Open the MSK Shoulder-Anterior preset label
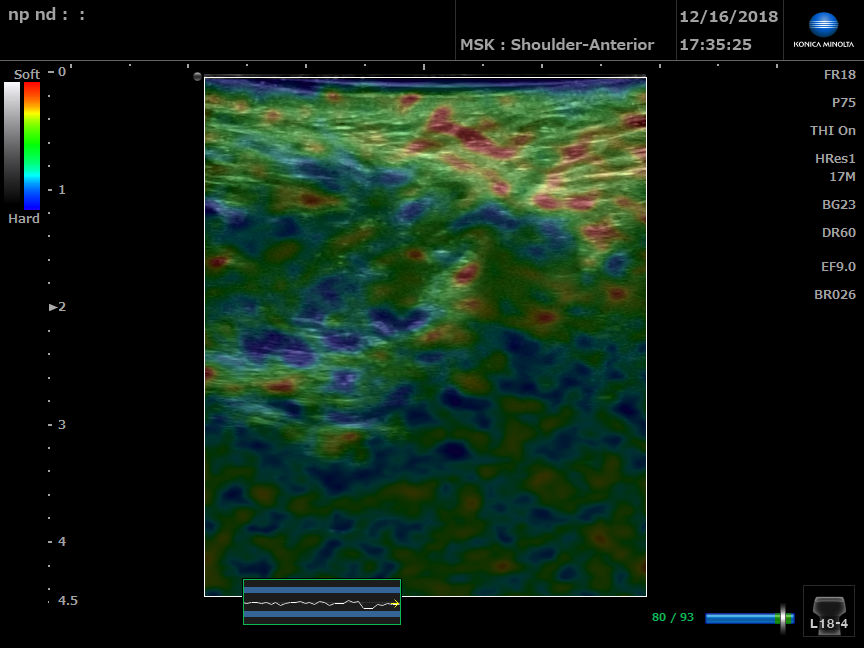 (x=556, y=45)
